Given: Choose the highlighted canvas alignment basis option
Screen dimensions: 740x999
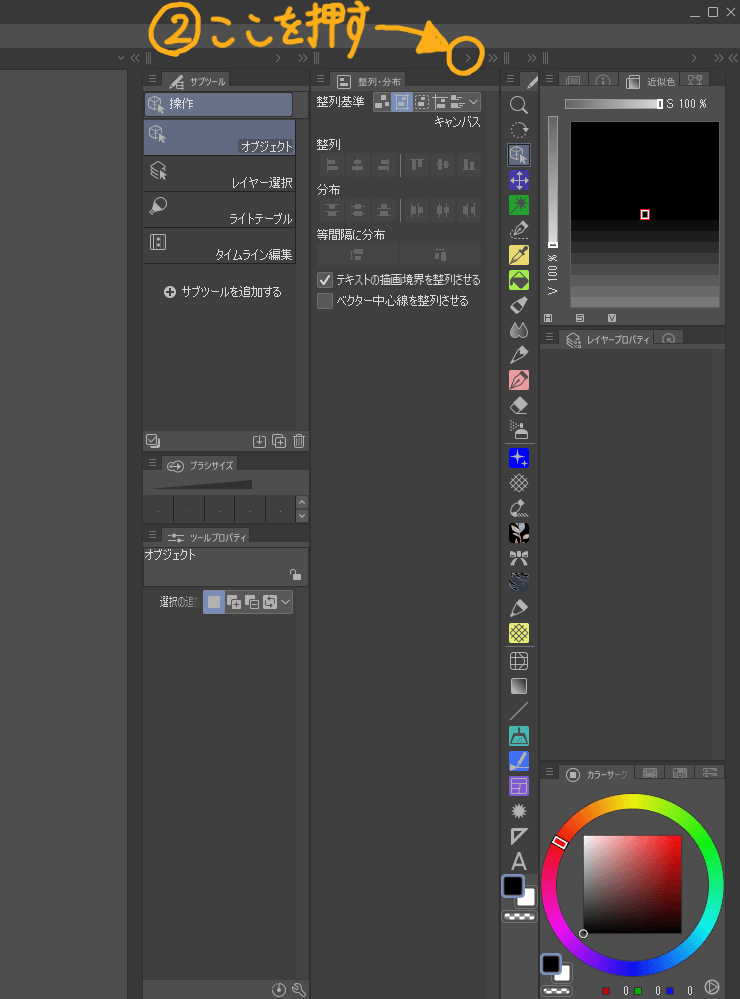Looking at the screenshot, I should coord(402,102).
